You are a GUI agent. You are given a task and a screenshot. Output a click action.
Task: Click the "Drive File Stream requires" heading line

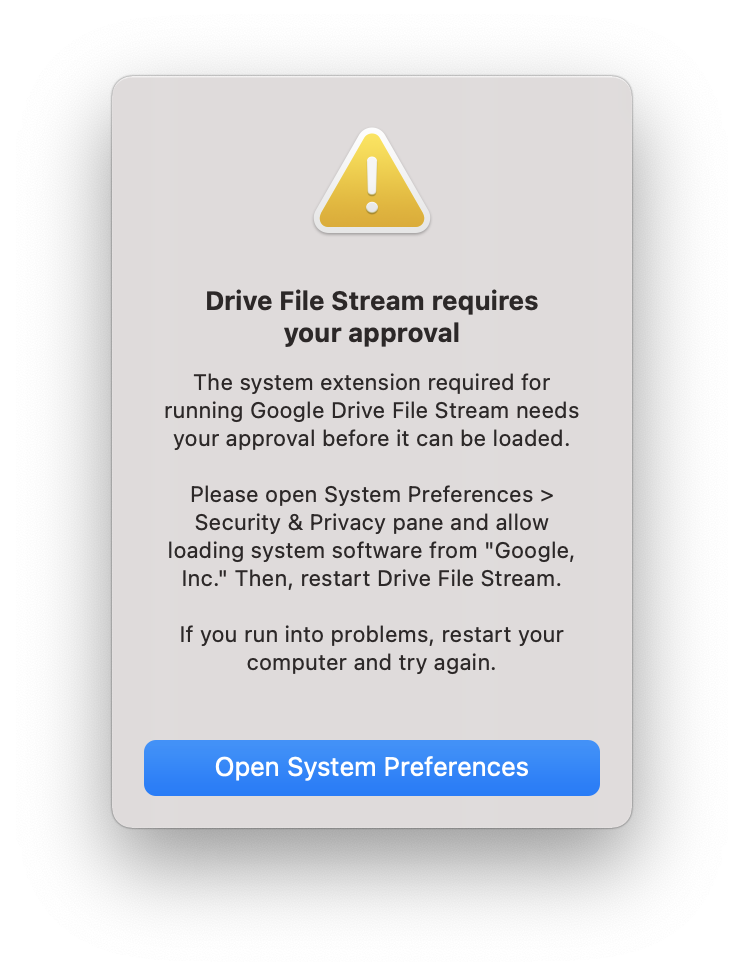click(x=372, y=301)
